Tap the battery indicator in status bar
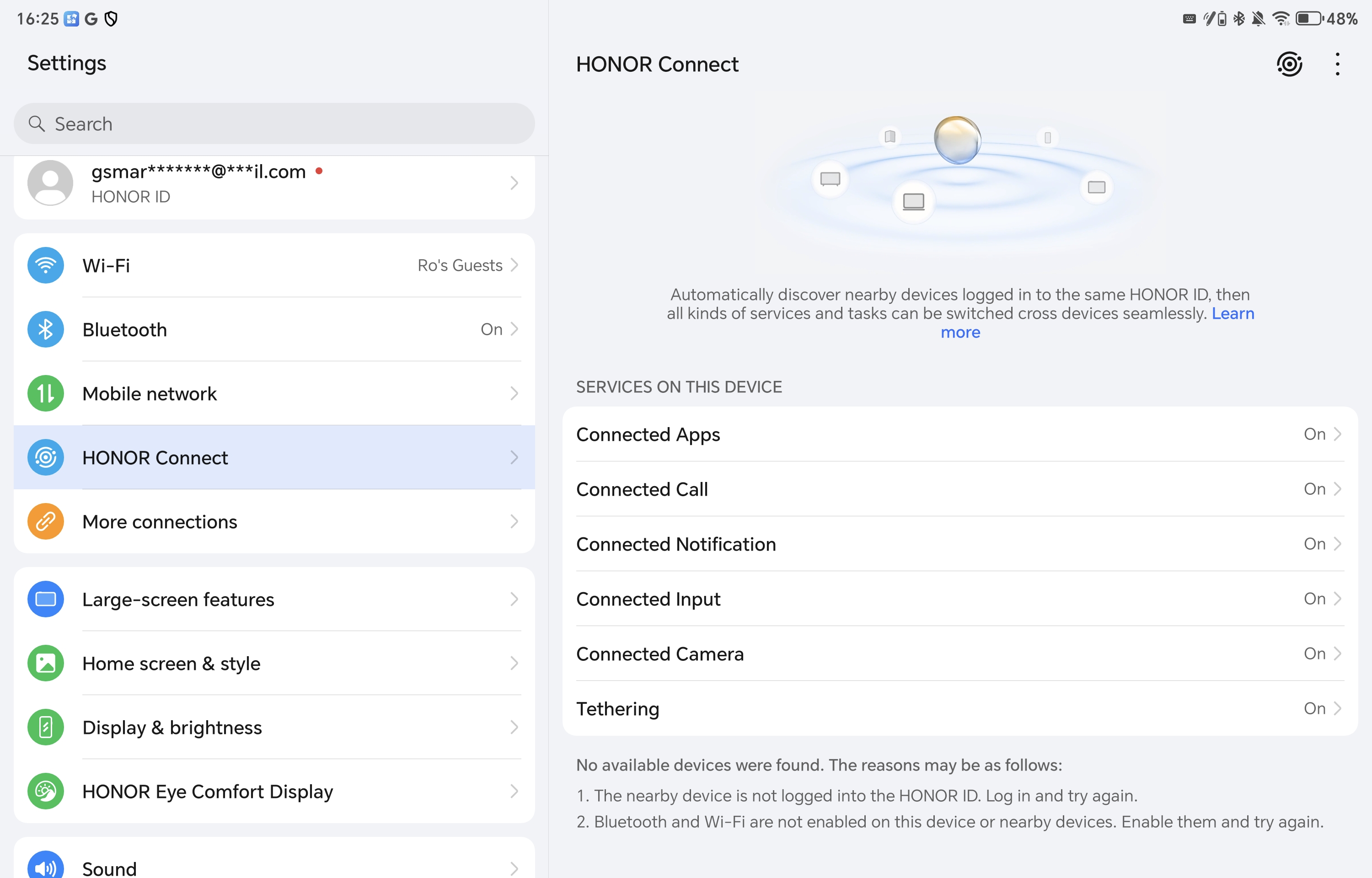 pyautogui.click(x=1309, y=19)
